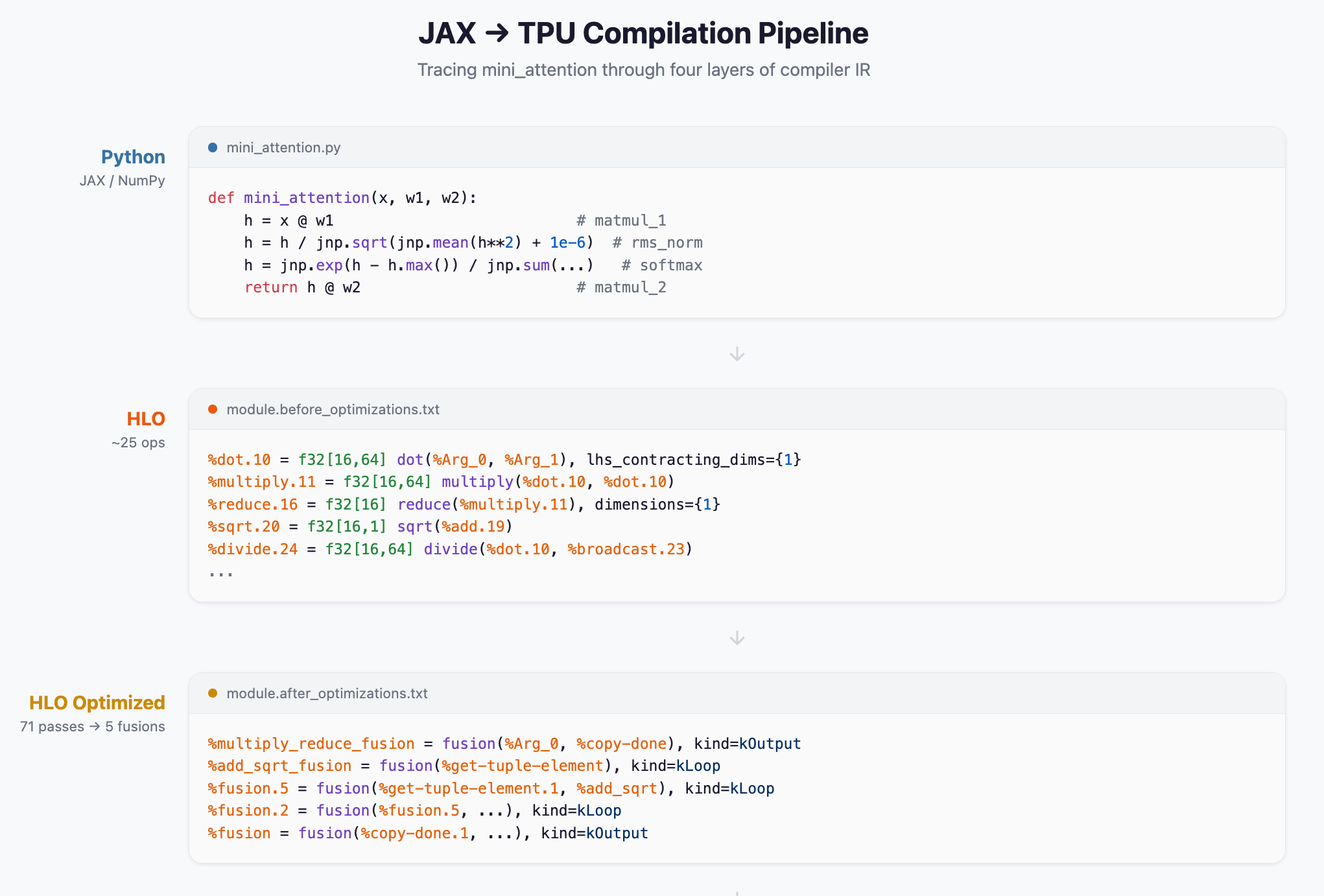Select the module.after_optimizations.txt file header
The width and height of the screenshot is (1324, 896).
coord(327,694)
